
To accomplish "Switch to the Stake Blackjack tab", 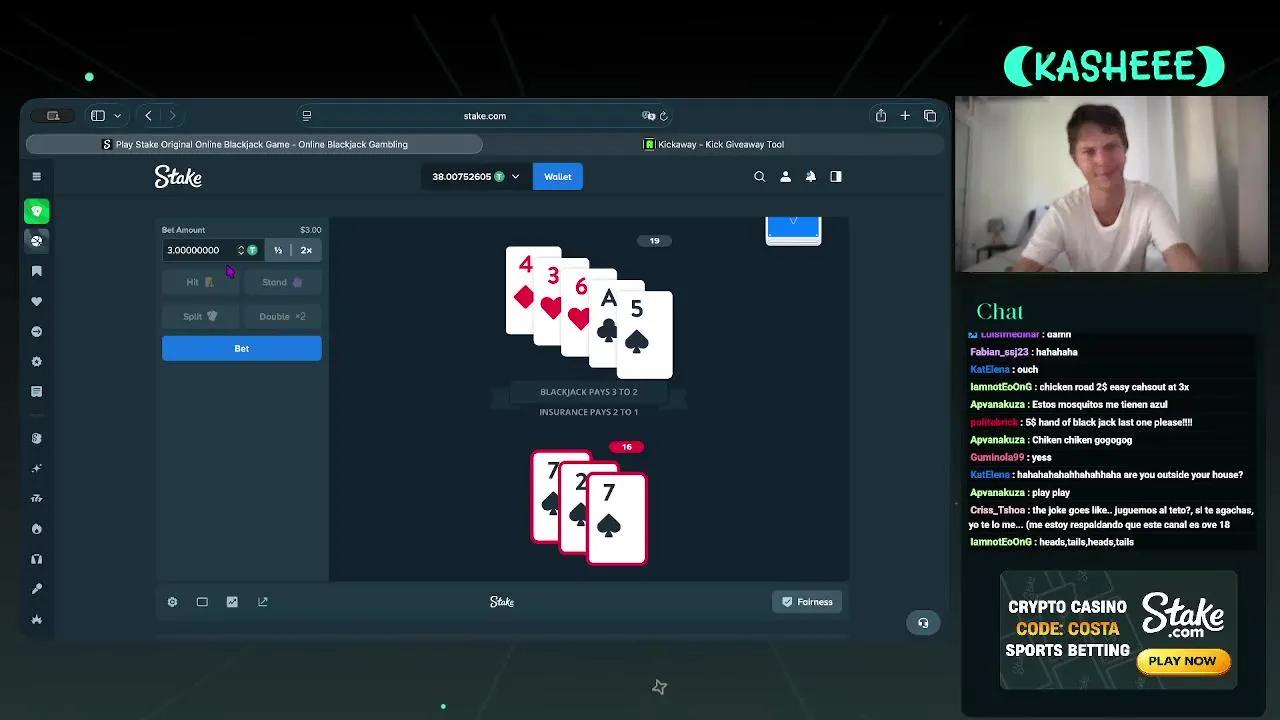I will point(254,144).
